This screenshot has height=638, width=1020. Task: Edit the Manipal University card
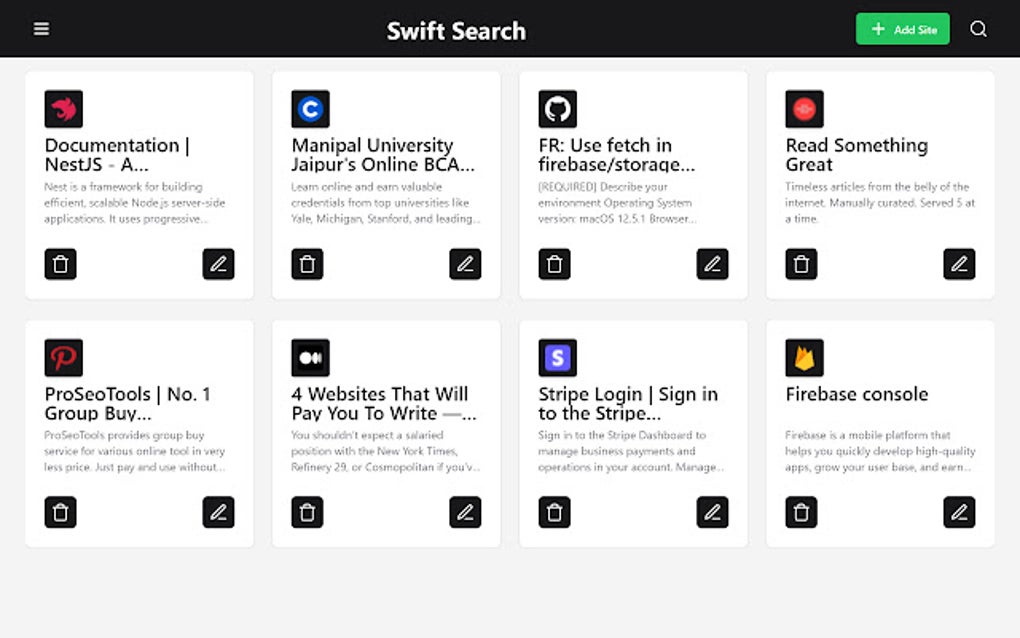click(465, 264)
